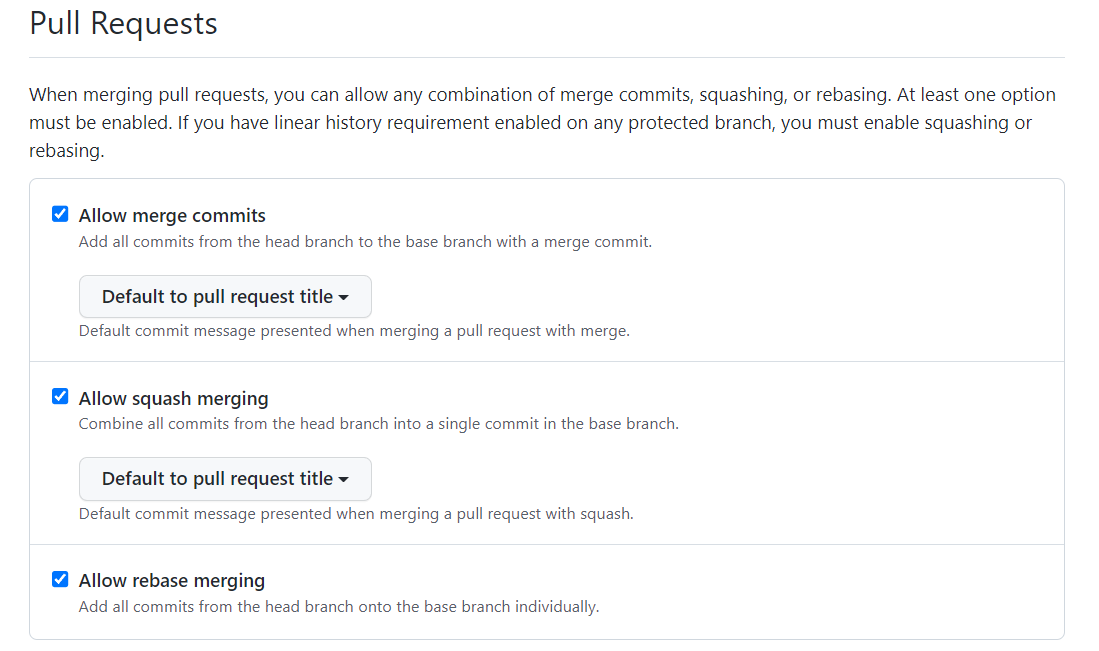Click the "Pull Requests" page heading
Screen dimensions: 1099x651
point(123,23)
